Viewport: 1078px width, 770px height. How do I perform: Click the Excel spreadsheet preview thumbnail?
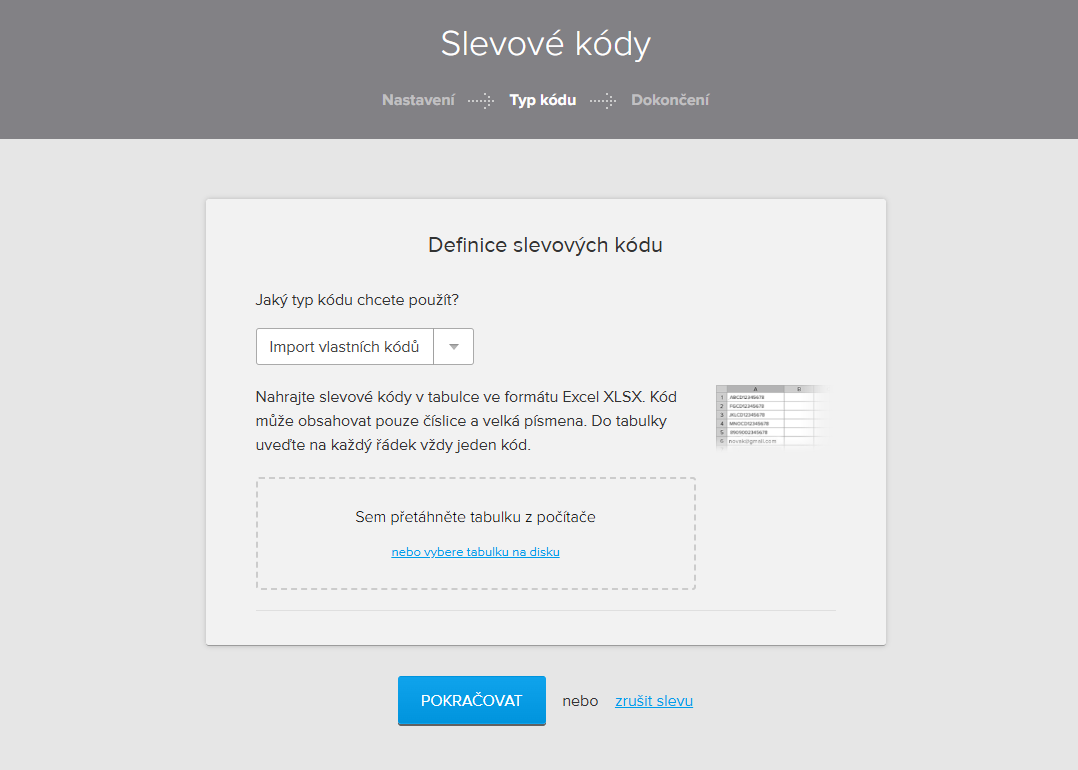pyautogui.click(x=770, y=417)
